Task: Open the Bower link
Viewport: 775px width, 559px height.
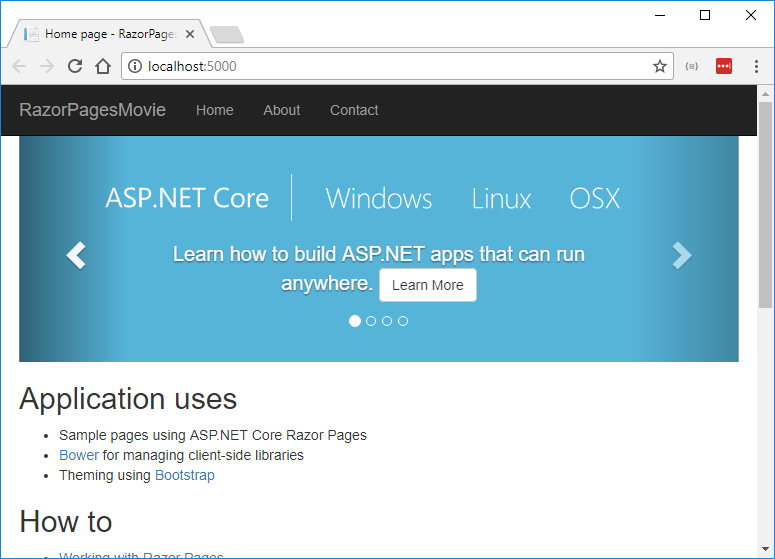Action: pos(79,455)
